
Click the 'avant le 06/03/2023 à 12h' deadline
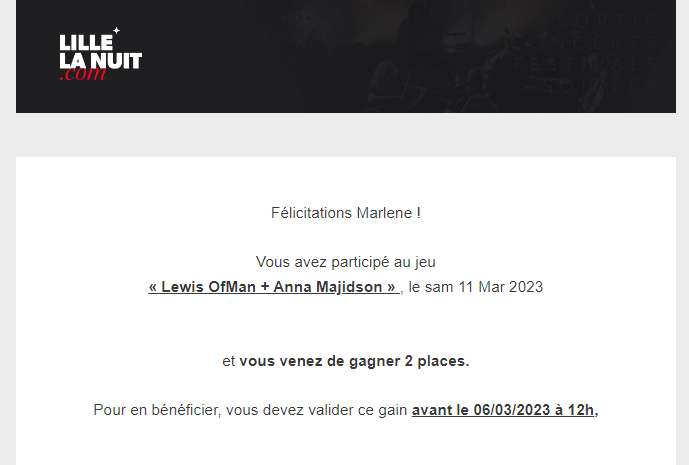pyautogui.click(x=505, y=409)
